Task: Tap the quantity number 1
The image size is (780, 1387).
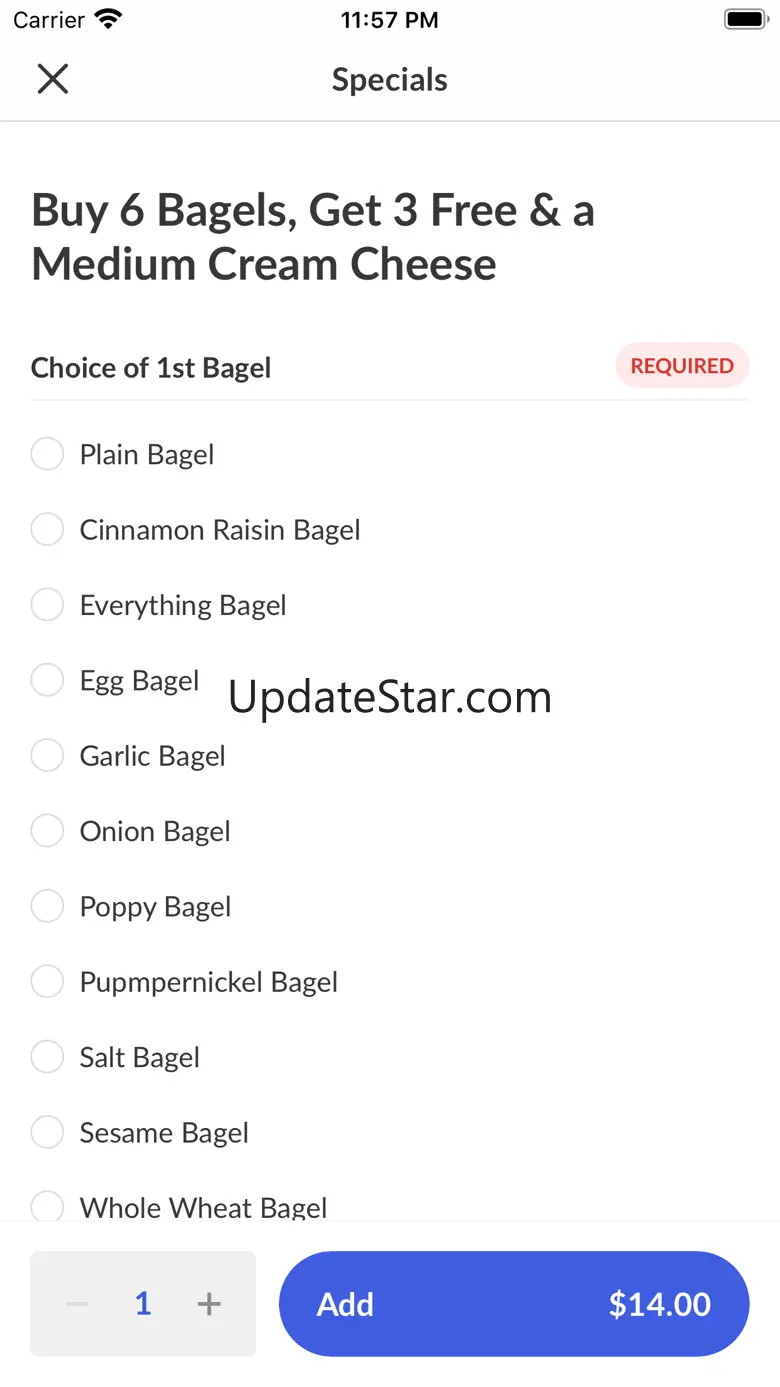Action: 143,1304
